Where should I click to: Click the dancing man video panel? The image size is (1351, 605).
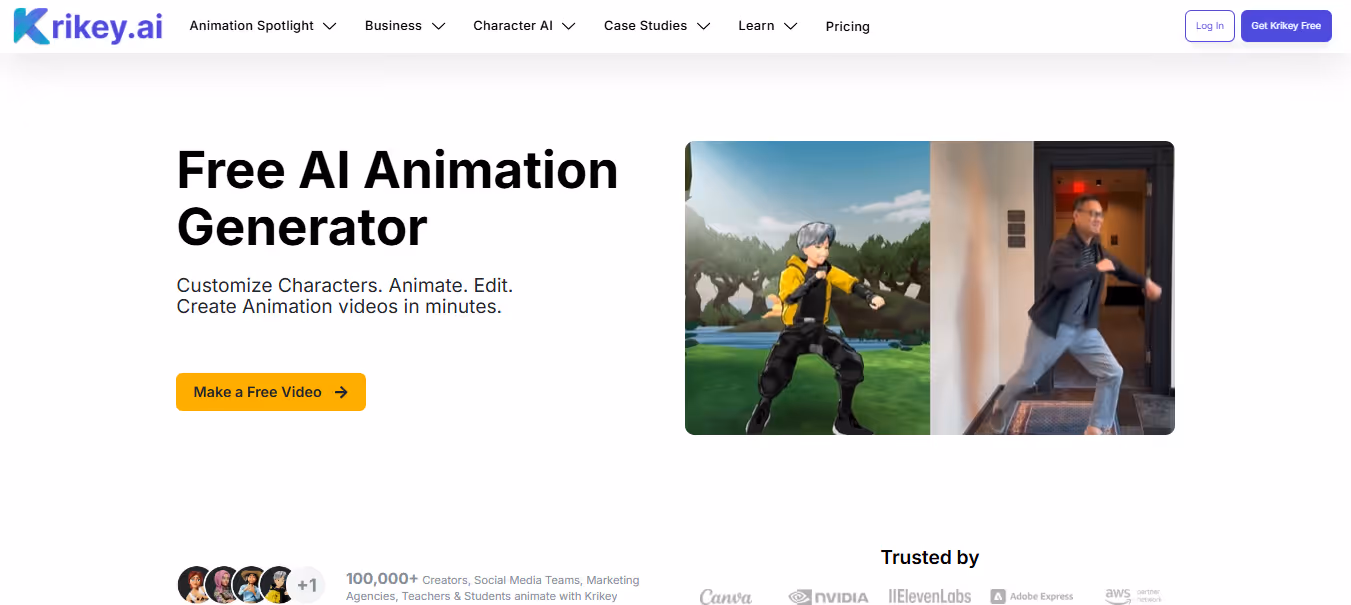tap(1053, 288)
